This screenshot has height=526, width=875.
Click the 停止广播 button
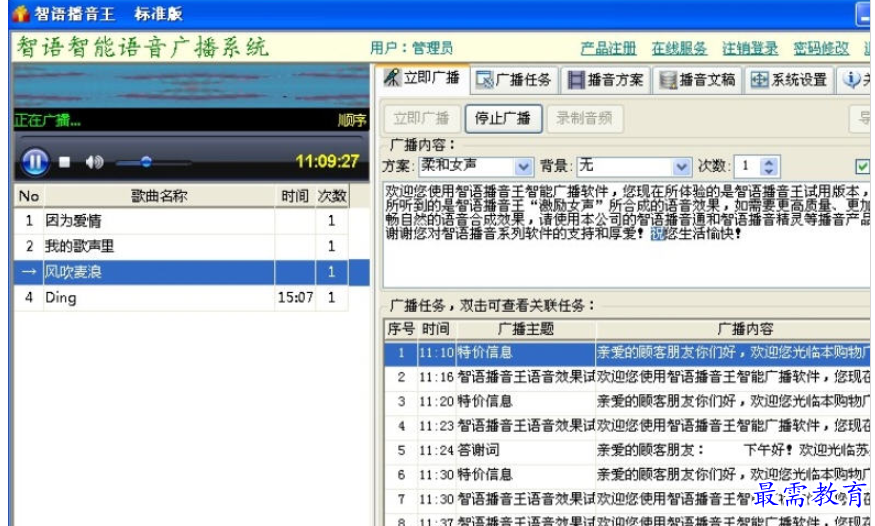click(503, 118)
